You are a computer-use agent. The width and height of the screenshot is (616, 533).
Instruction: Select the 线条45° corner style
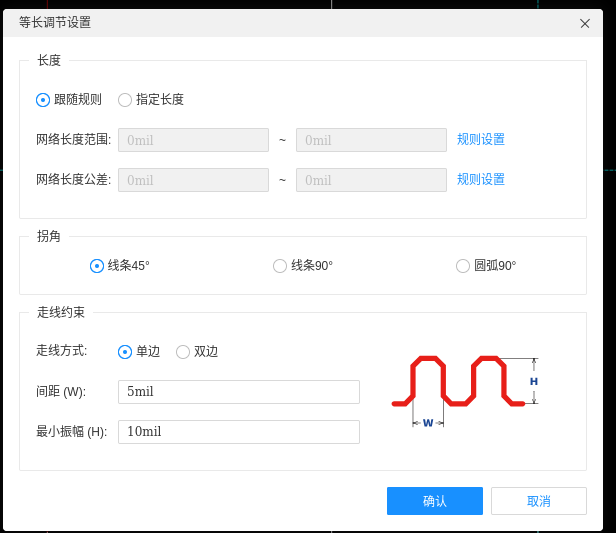[x=97, y=266]
